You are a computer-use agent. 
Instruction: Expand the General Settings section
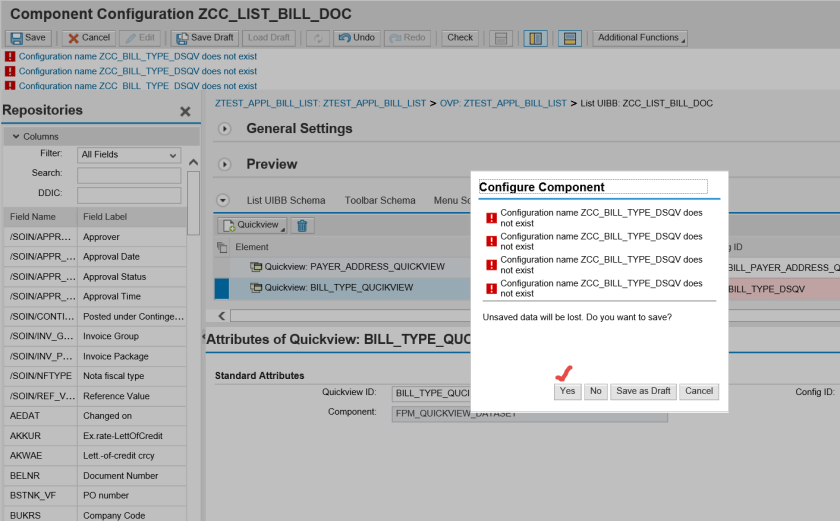coord(225,129)
